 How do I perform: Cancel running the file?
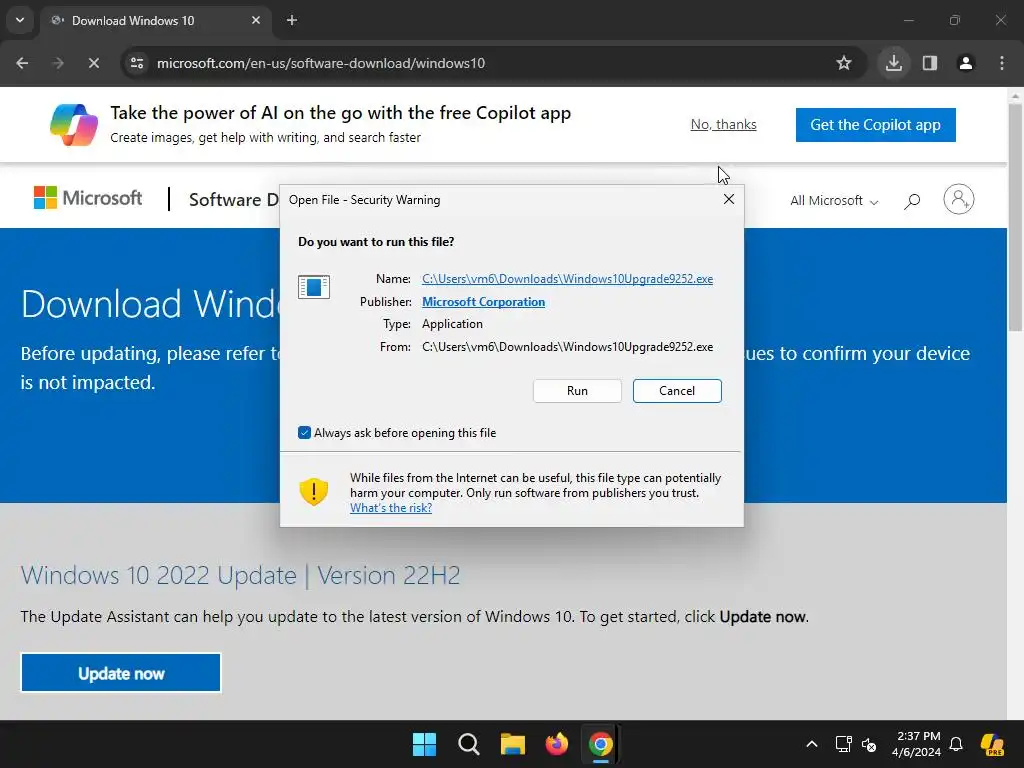coord(677,391)
